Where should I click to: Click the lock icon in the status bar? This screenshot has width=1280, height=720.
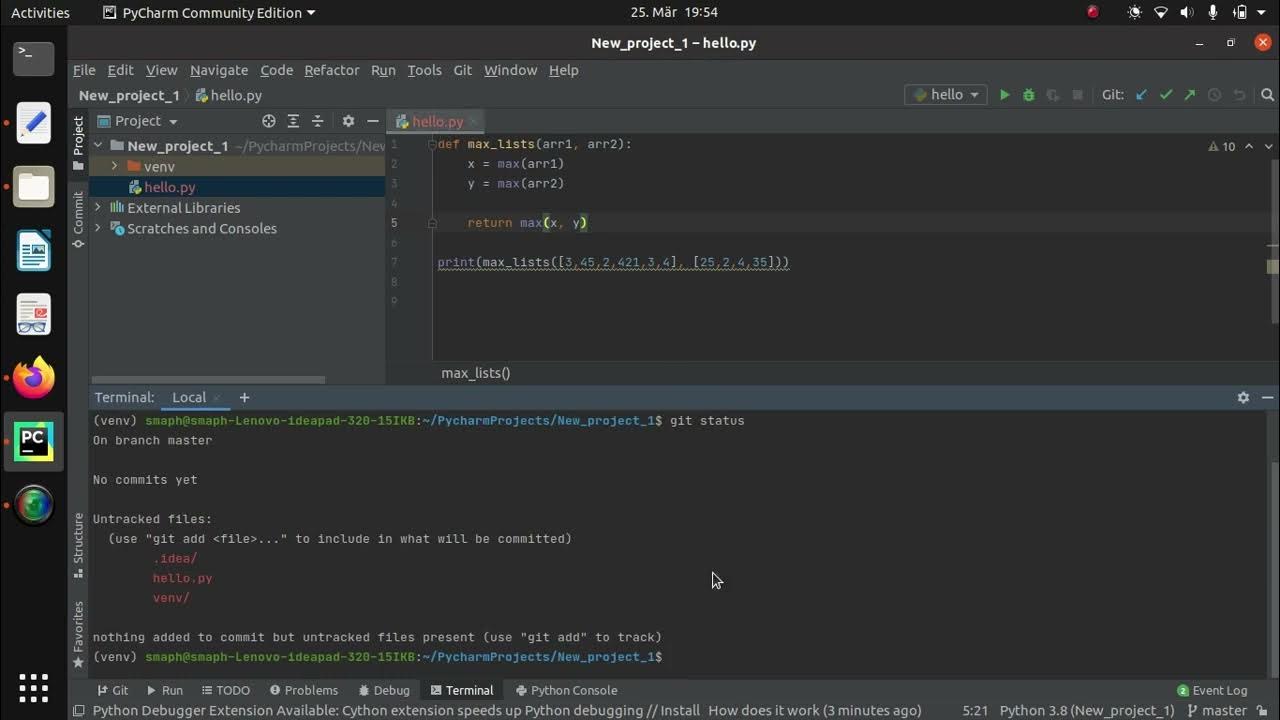point(1264,710)
